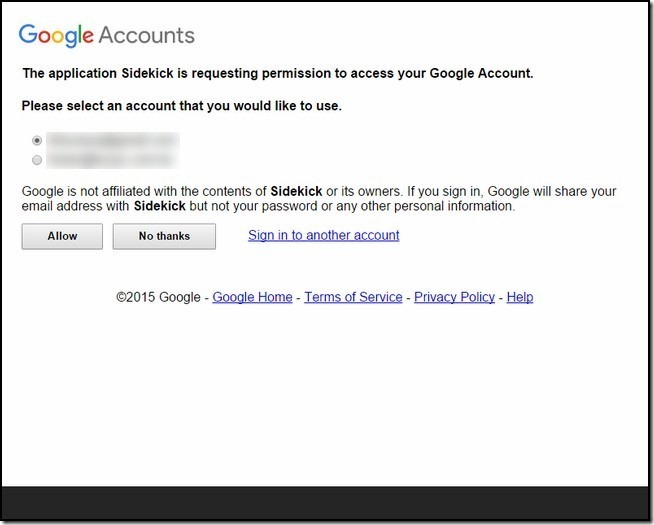The image size is (654, 525).
Task: Click the colorful Google logo
Action: click(x=56, y=35)
